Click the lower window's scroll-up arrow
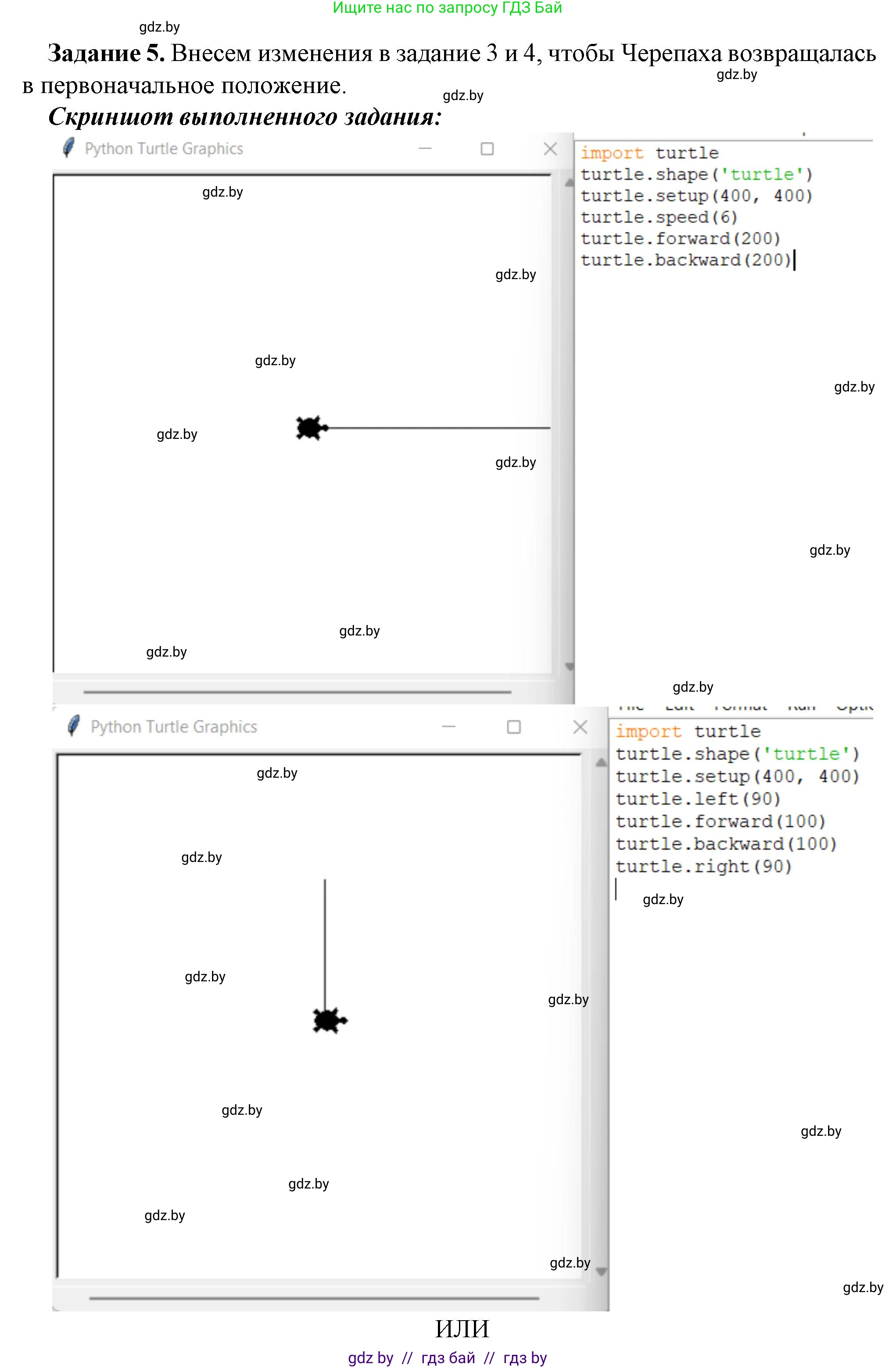896x1368 pixels. click(x=601, y=763)
